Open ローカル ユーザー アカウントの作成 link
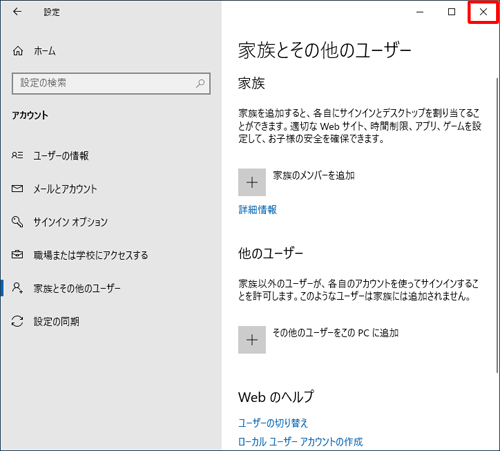The image size is (500, 451). click(x=300, y=442)
